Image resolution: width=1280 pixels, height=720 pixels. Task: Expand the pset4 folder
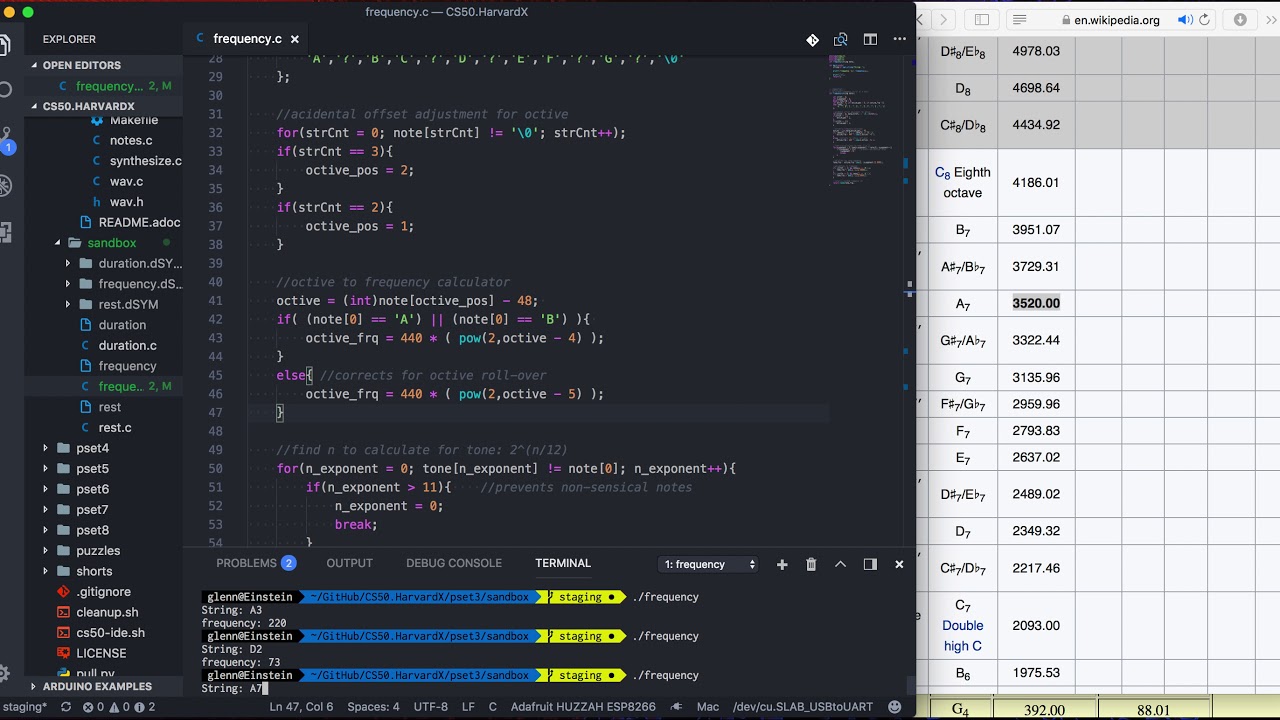coord(93,448)
